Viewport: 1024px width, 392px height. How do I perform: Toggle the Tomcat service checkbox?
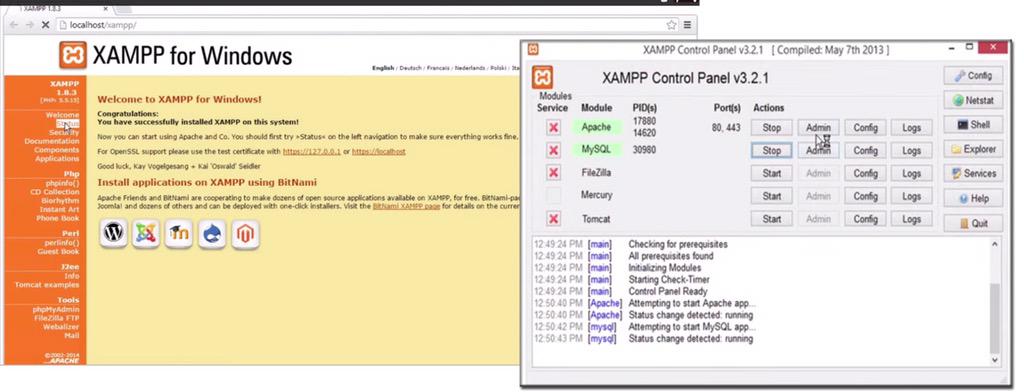pyautogui.click(x=554, y=219)
